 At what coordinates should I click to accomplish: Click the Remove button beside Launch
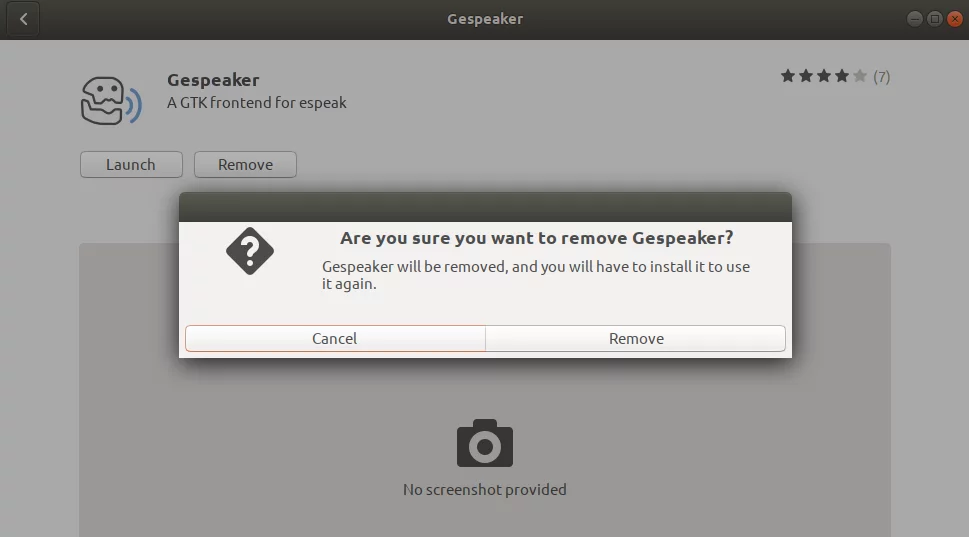245,164
